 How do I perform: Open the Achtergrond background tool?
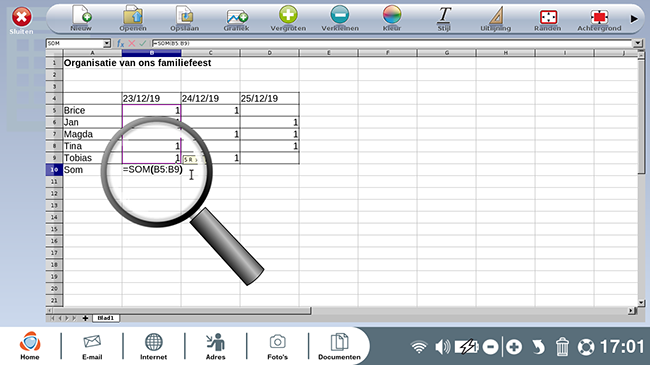point(599,18)
